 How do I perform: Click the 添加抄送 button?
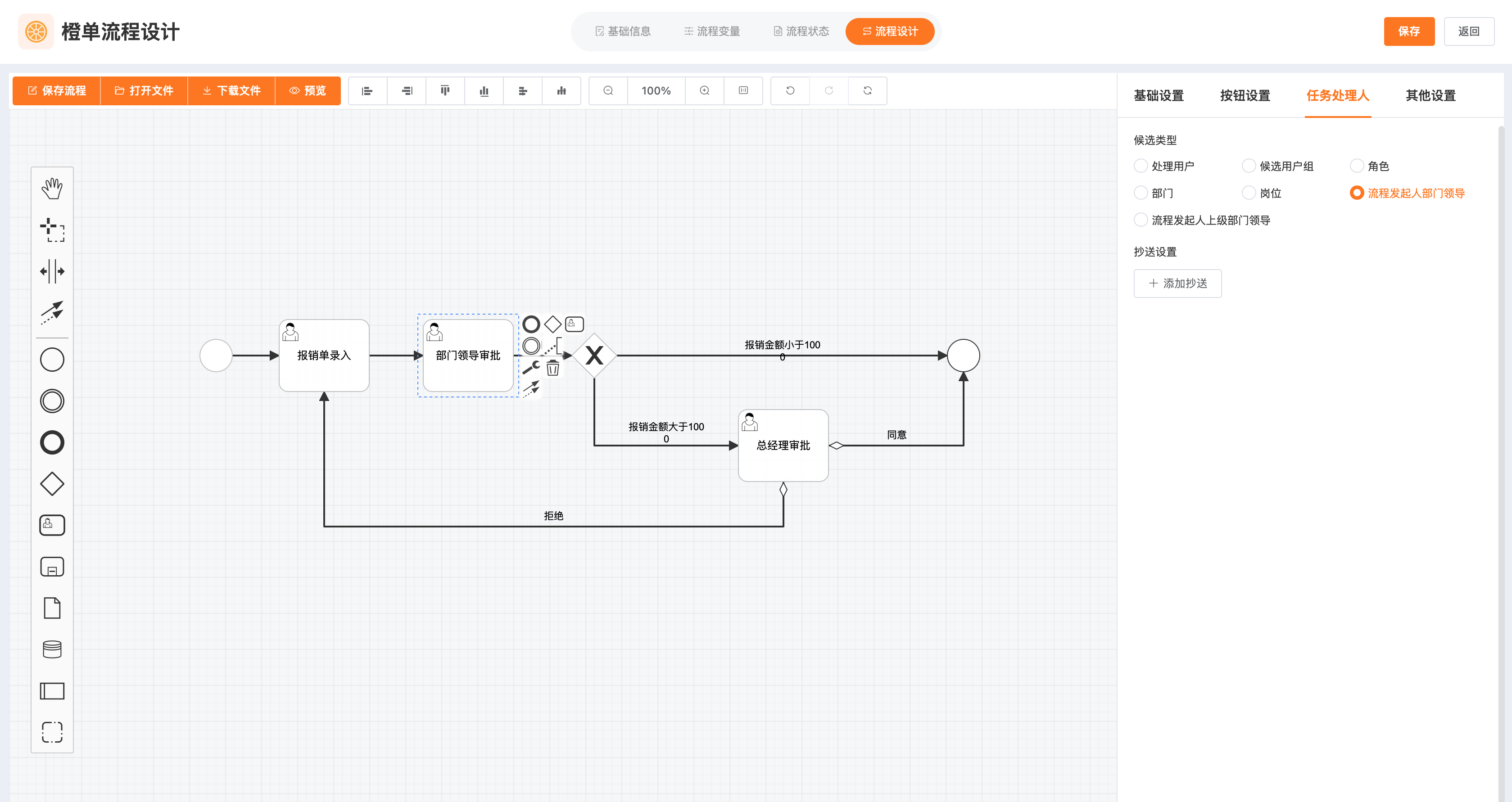1177,284
